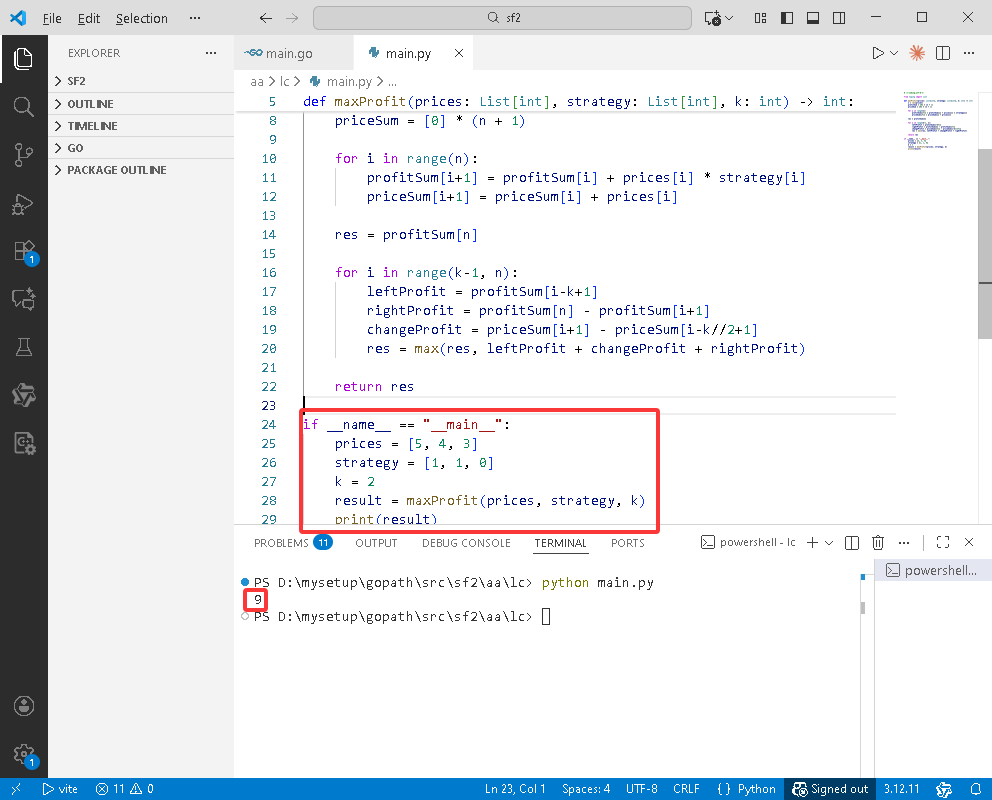Open errors and warnings count in status bar
This screenshot has height=800, width=992.
click(125, 789)
